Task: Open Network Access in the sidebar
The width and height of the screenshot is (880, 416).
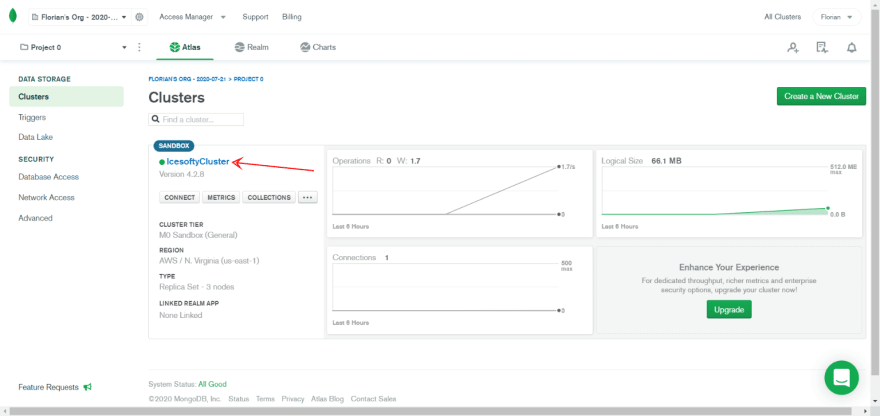Action: pos(46,198)
